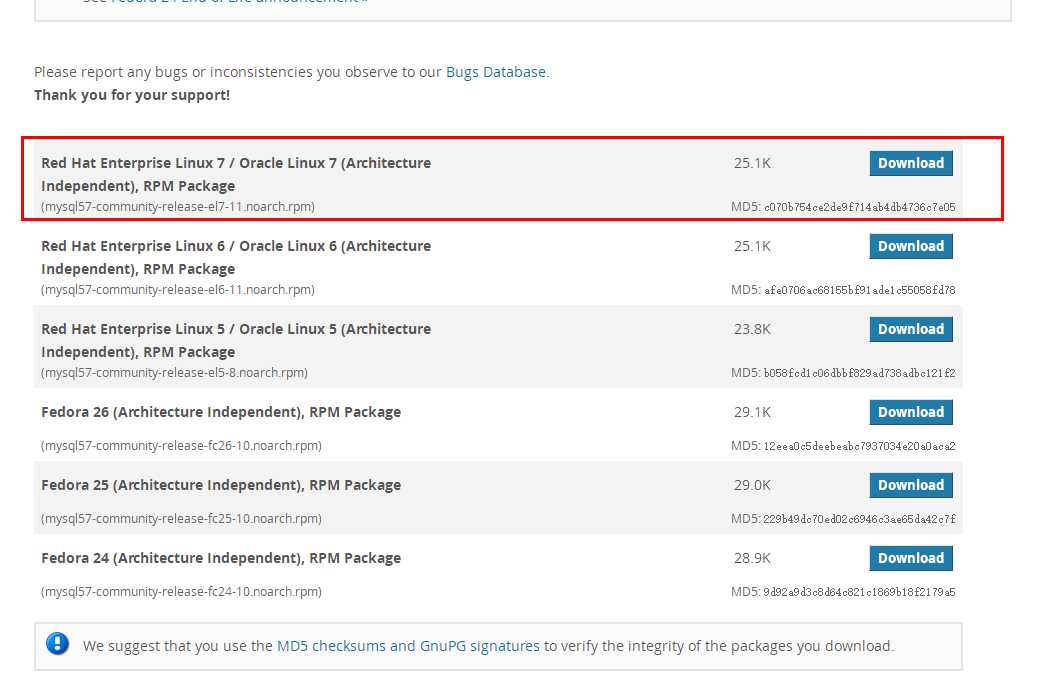Click the 29.0K file size value
The width and height of the screenshot is (1051, 673).
tap(752, 485)
